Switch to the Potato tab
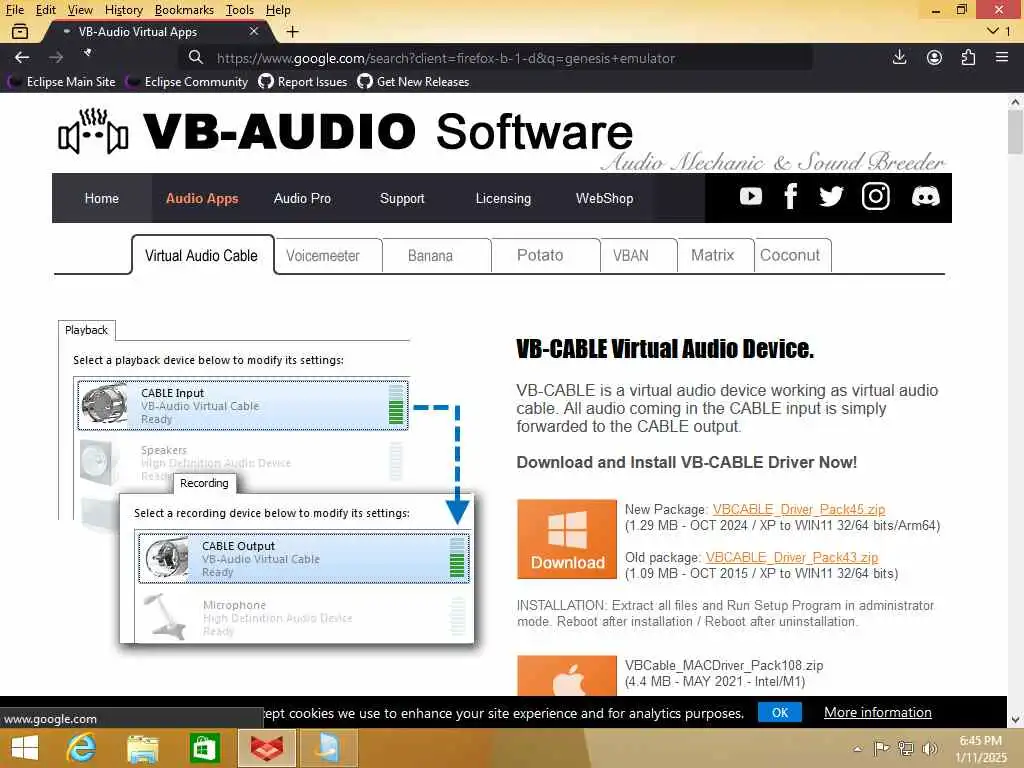Screen dimensions: 1024x768 pos(539,255)
